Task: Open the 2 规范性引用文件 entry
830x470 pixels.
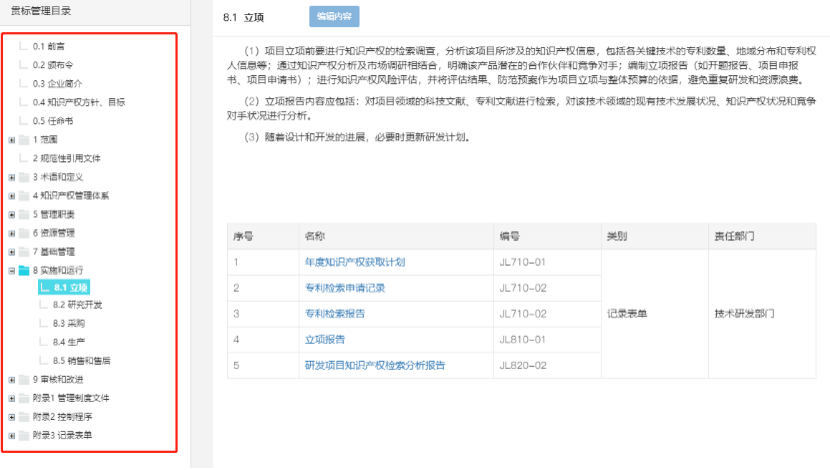Action: click(66, 158)
